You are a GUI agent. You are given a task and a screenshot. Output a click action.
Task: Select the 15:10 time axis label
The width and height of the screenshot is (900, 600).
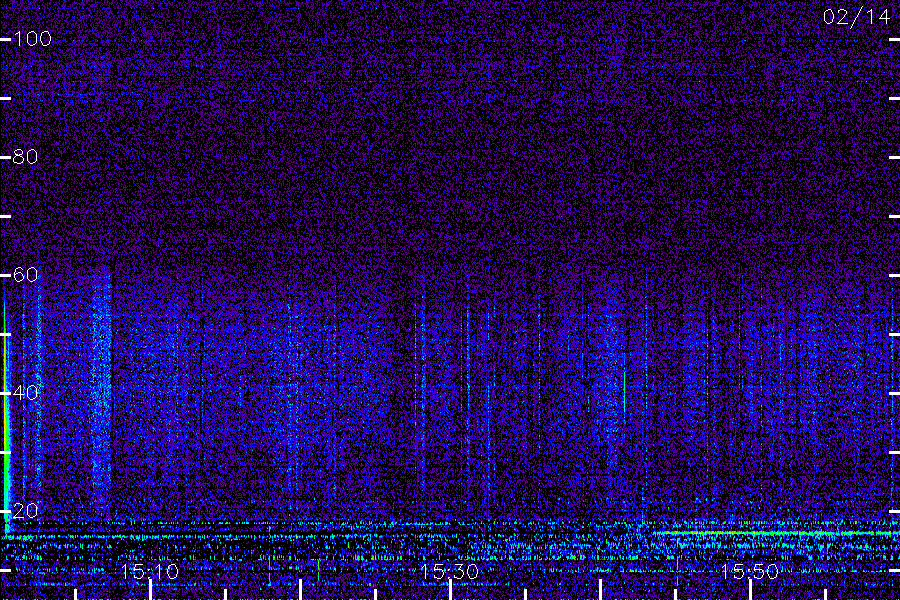150,572
